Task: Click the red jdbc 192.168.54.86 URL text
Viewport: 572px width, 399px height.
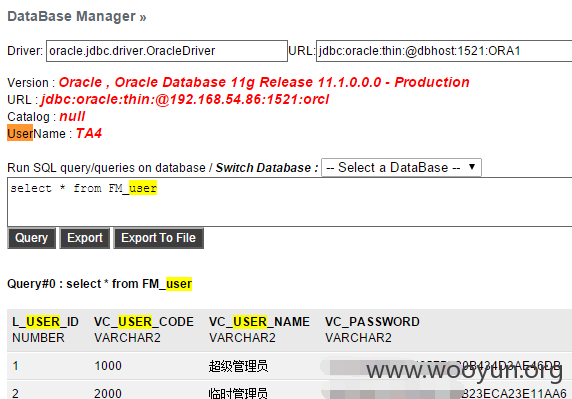Action: tap(185, 99)
